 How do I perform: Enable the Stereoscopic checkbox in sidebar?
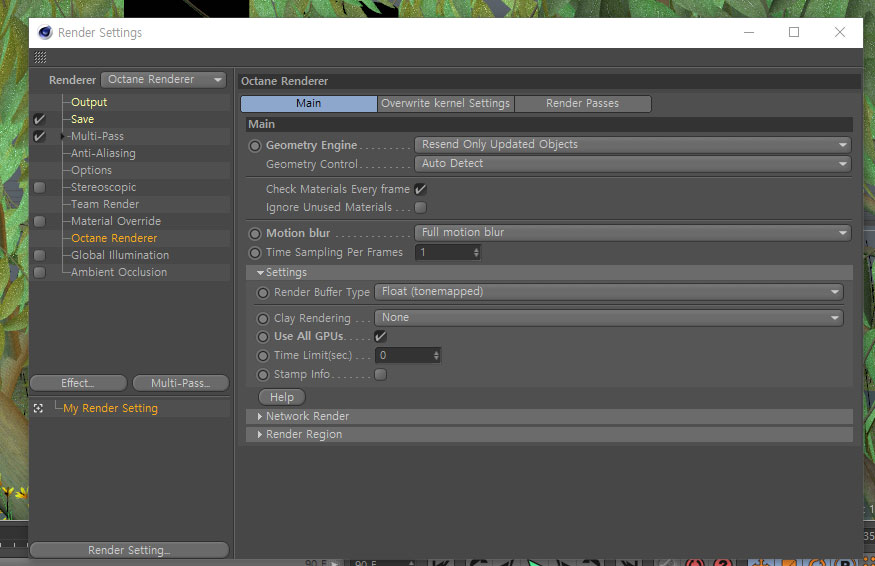click(39, 188)
